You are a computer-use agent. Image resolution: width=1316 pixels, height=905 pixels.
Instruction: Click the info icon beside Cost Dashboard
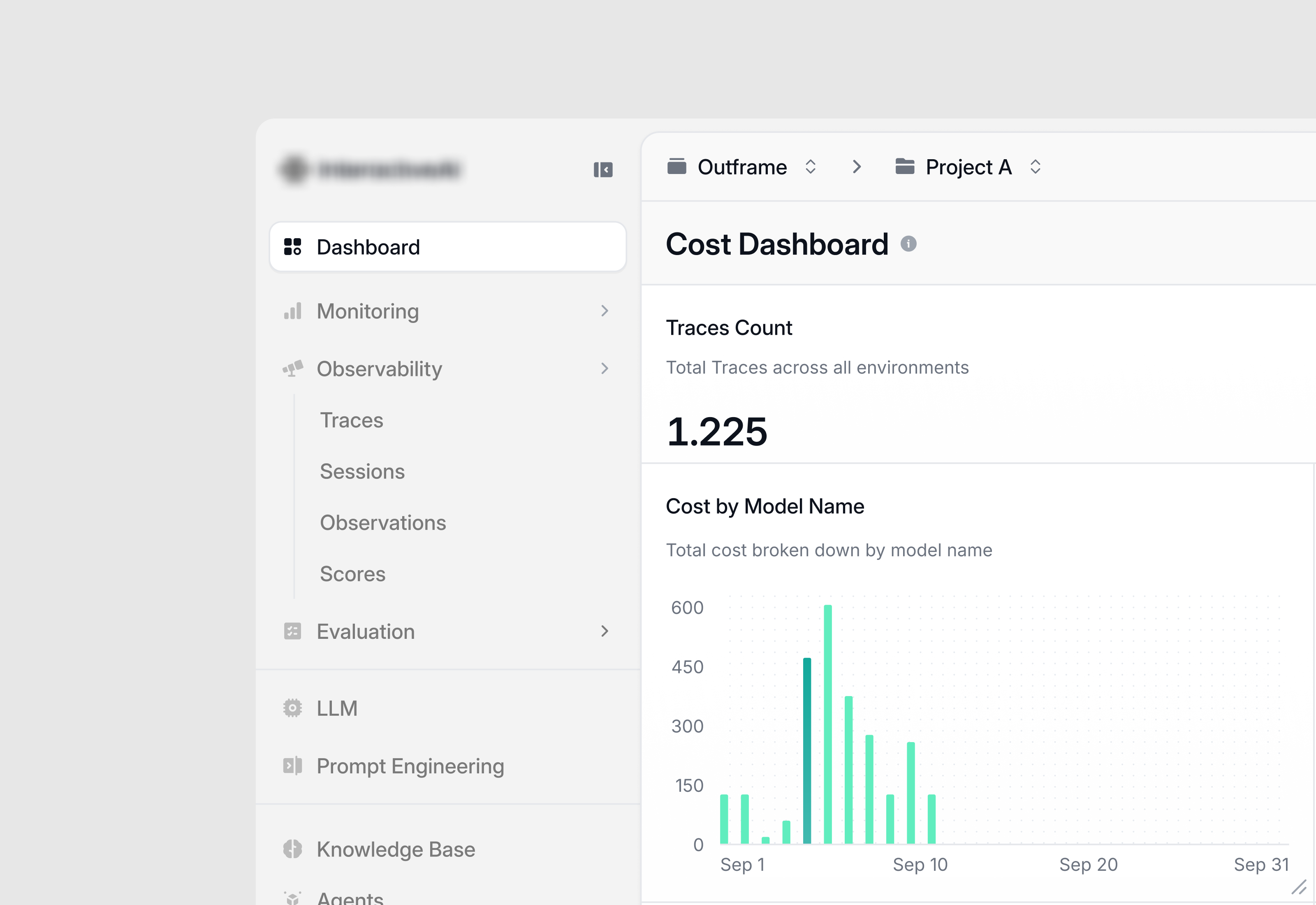(909, 244)
